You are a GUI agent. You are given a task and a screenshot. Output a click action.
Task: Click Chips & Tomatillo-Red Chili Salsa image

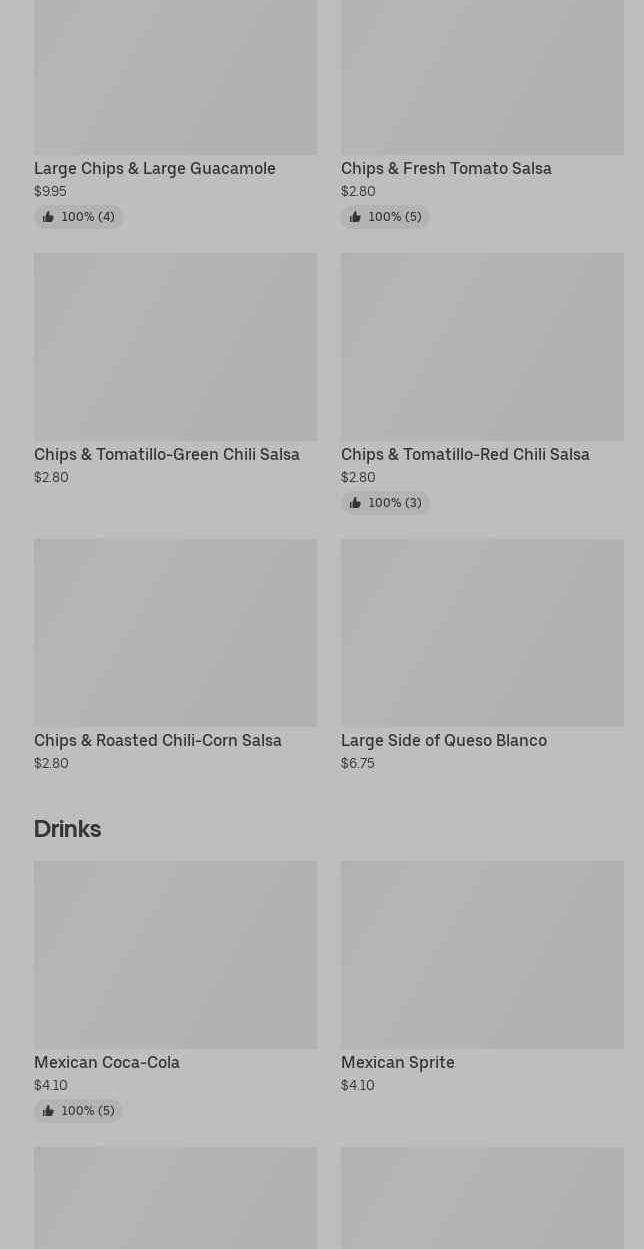click(482, 347)
